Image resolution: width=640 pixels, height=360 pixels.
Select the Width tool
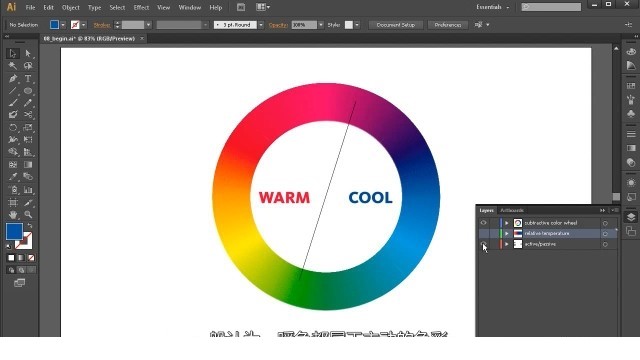(13, 140)
